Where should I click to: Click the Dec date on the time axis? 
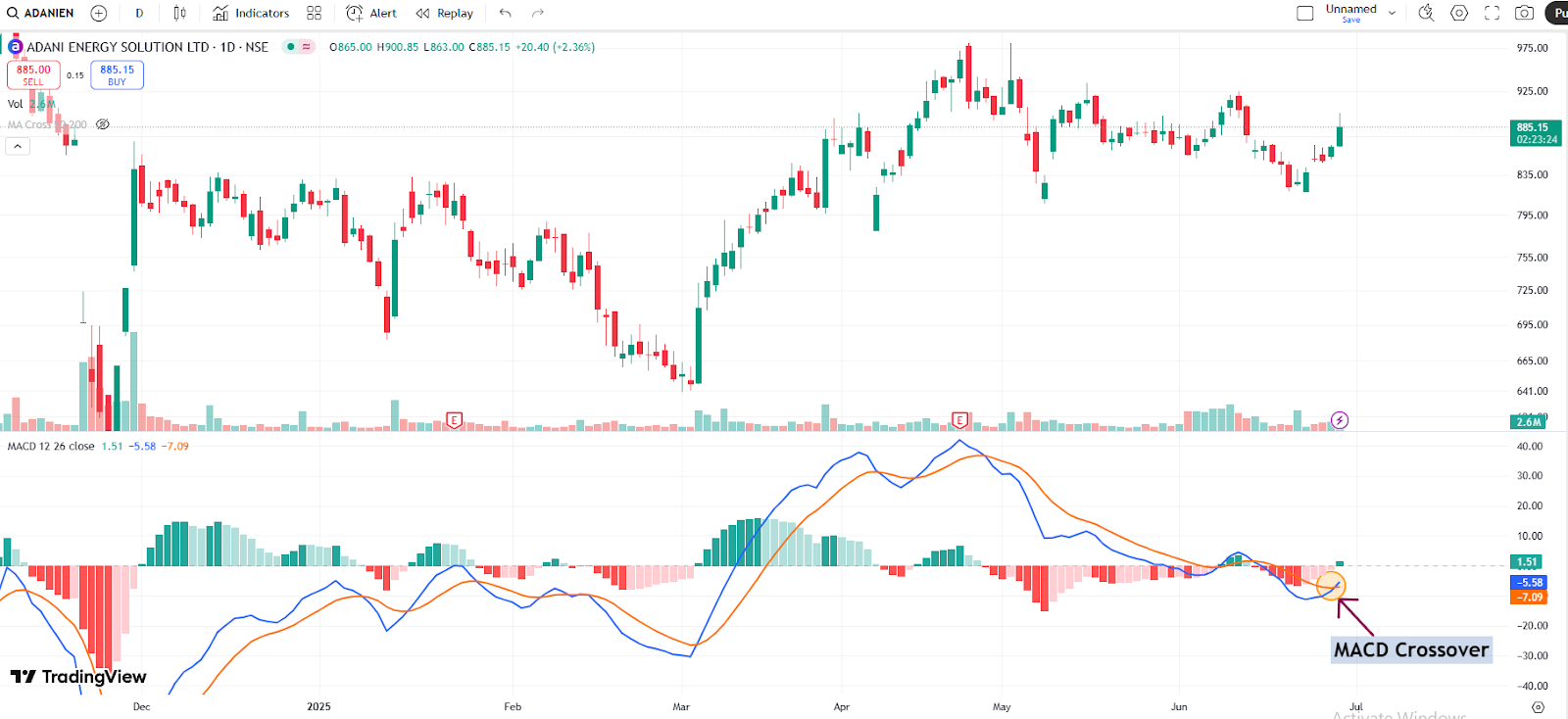142,706
